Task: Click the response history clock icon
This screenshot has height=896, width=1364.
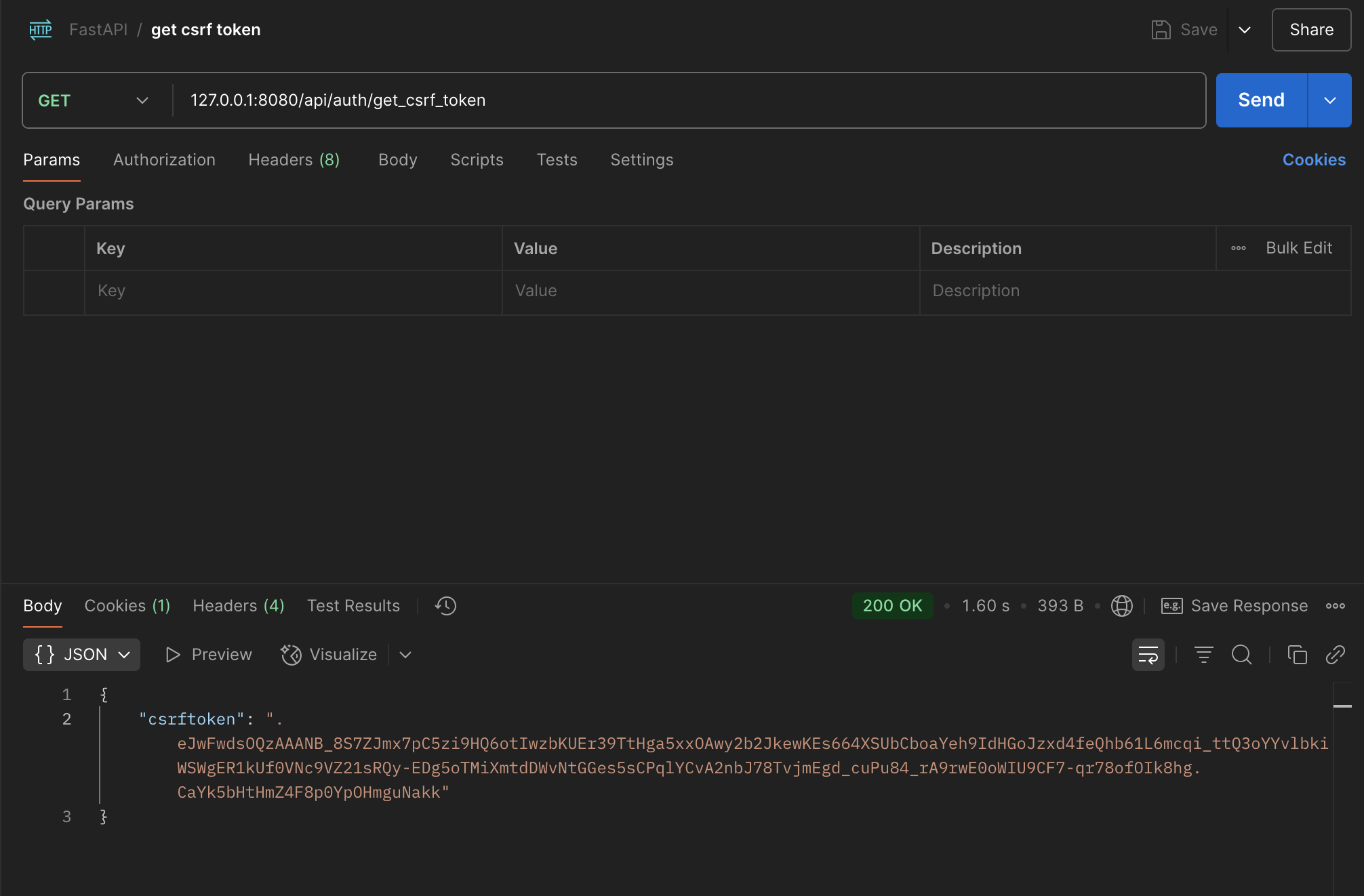Action: tap(445, 606)
